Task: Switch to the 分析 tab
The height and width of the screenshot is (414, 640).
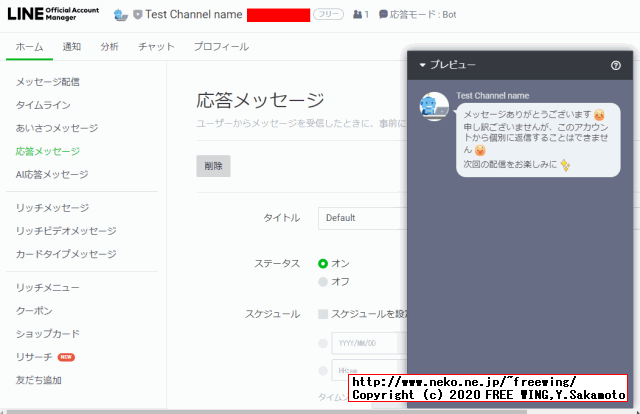Action: coord(109,47)
